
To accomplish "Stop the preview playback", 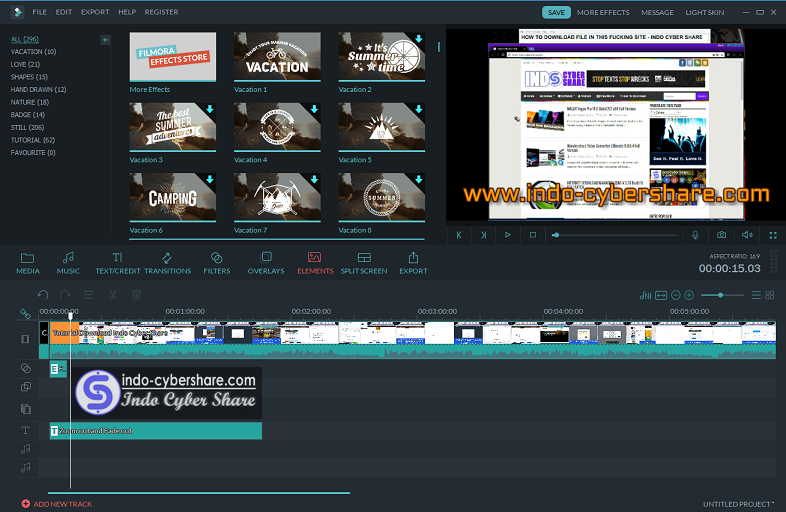I will (x=533, y=235).
